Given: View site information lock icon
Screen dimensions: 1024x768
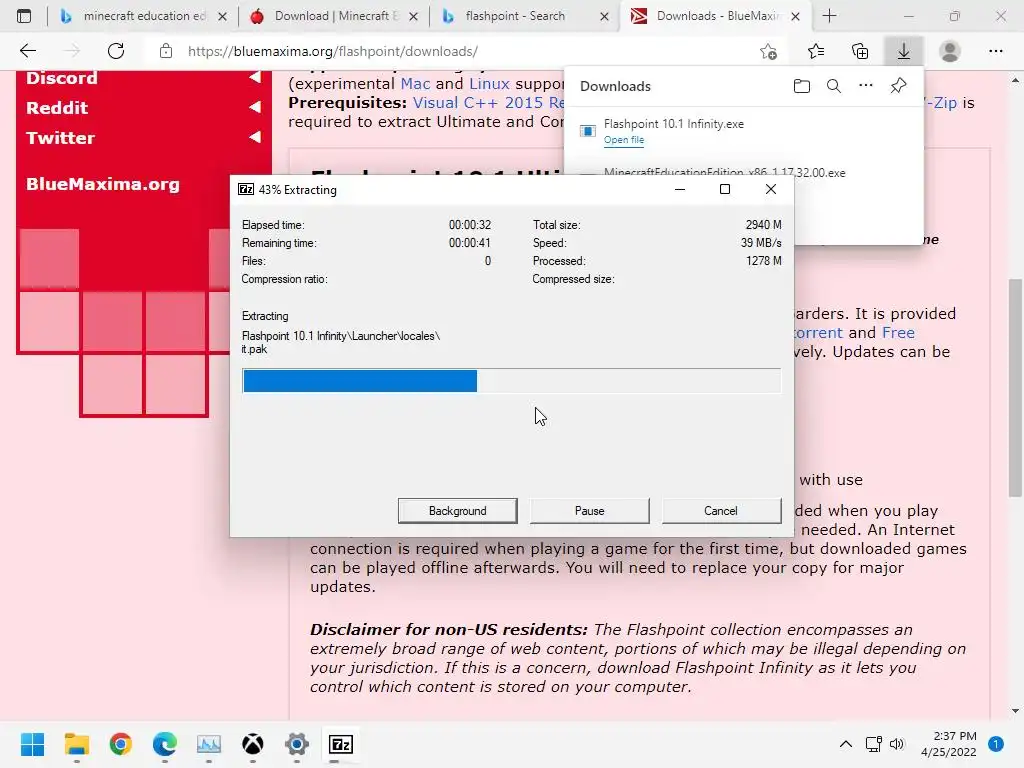Looking at the screenshot, I should coord(166,51).
